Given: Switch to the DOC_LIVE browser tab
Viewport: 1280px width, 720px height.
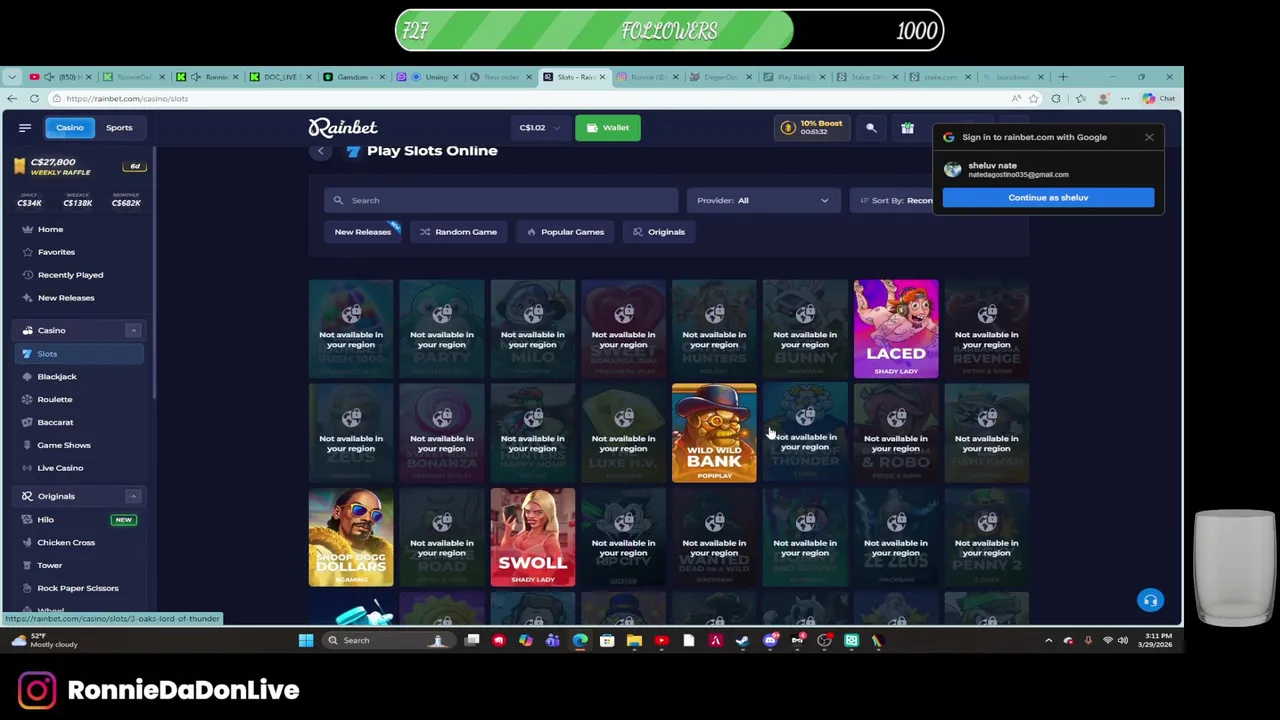Looking at the screenshot, I should pyautogui.click(x=280, y=77).
